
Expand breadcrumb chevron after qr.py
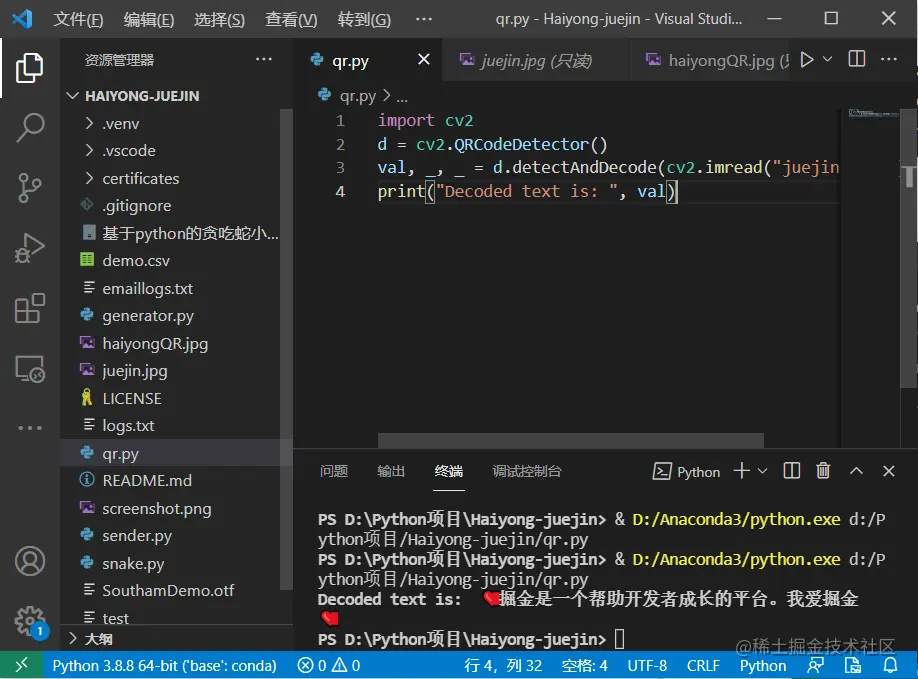(x=386, y=95)
